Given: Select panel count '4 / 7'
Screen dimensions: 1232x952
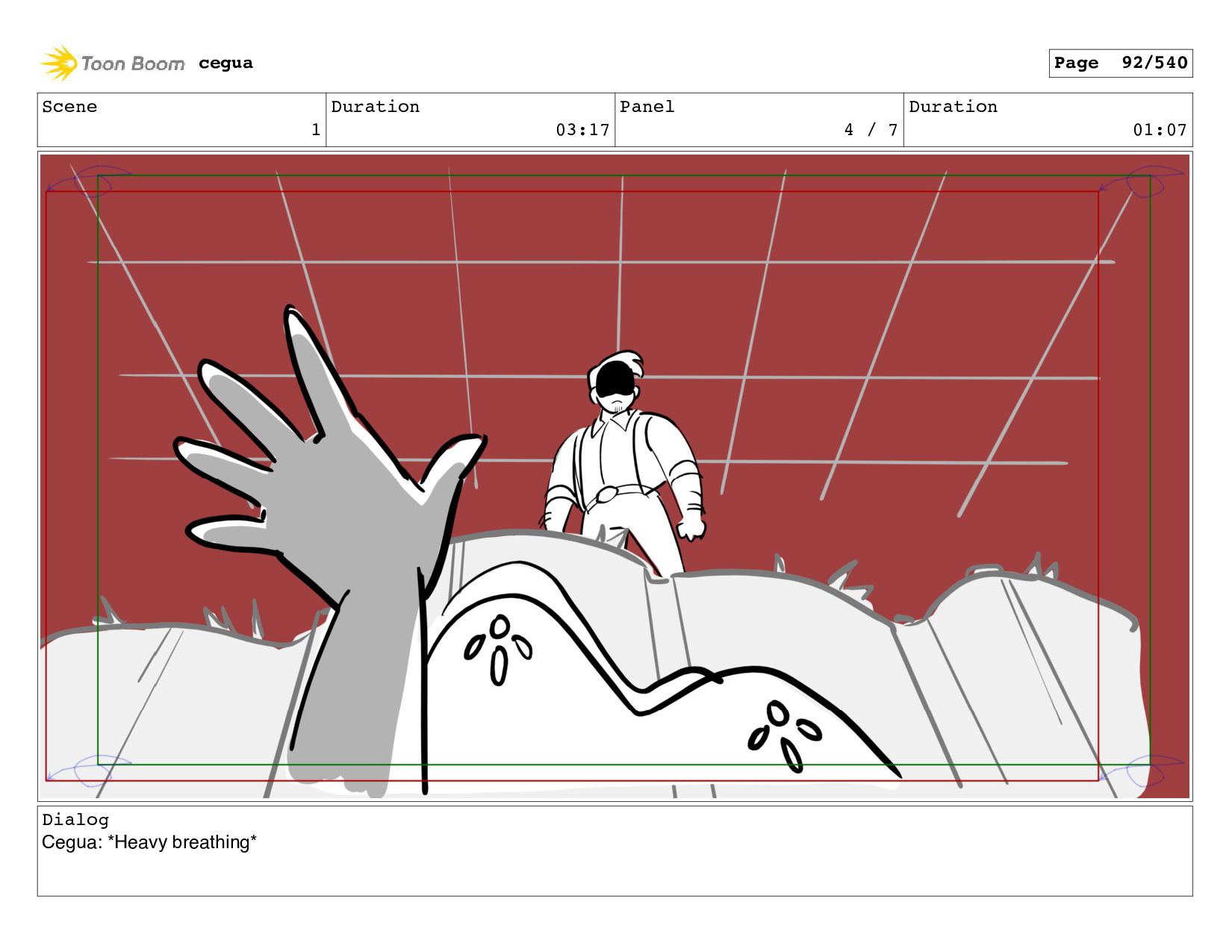Looking at the screenshot, I should (x=871, y=130).
